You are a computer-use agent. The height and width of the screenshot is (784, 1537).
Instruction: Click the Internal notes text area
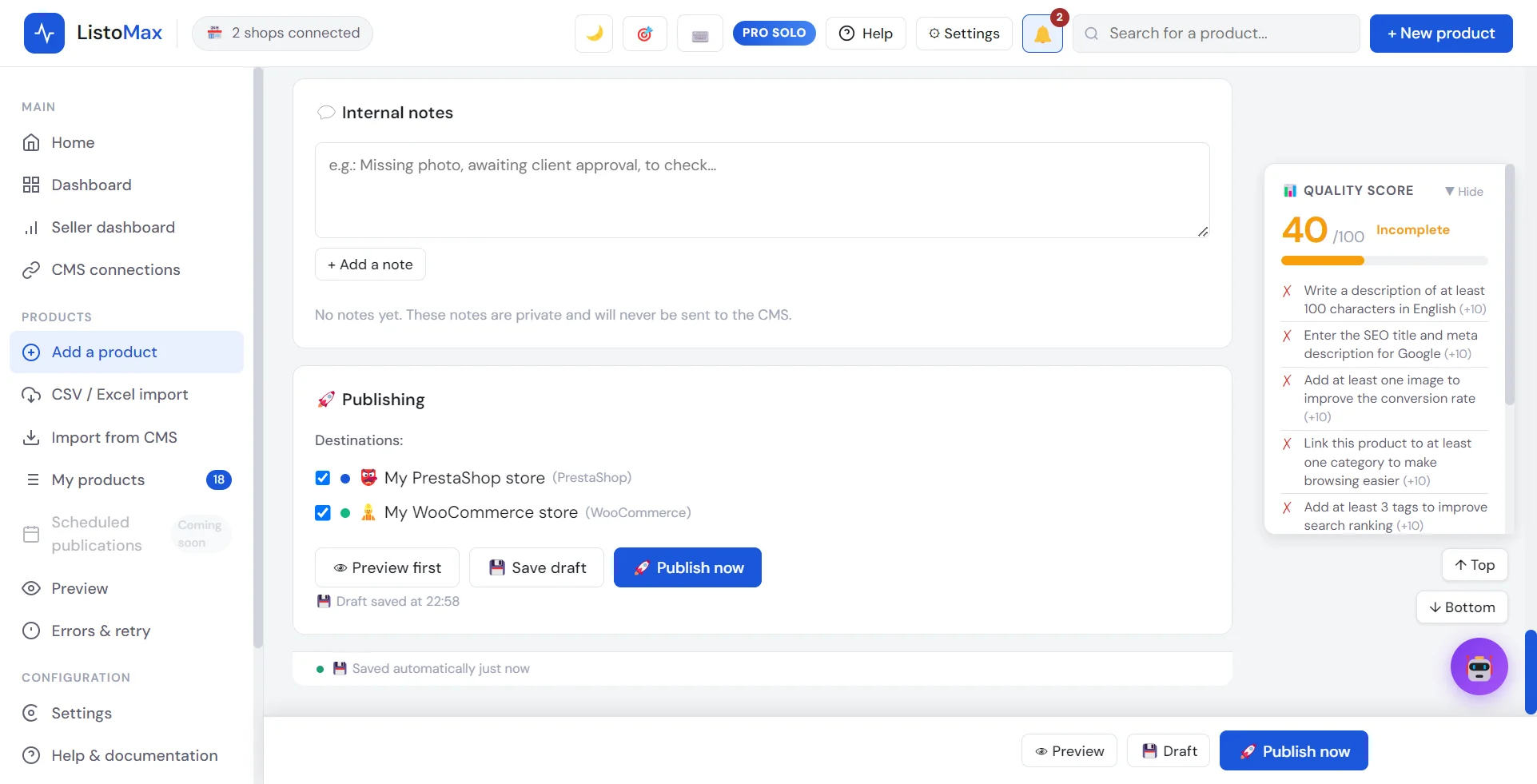point(763,190)
